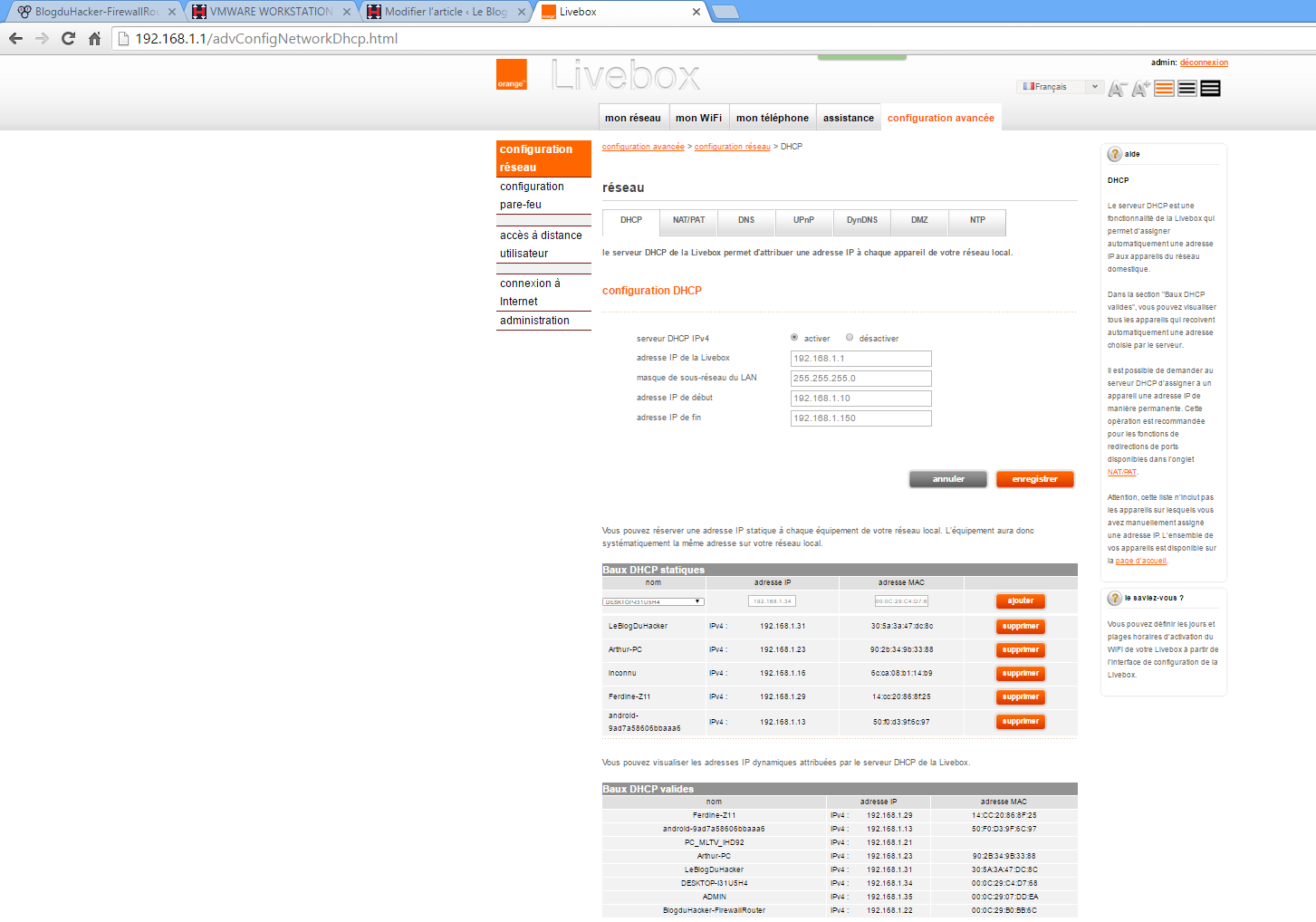Select the orange lines display theme
The image size is (1316, 922).
(1165, 88)
